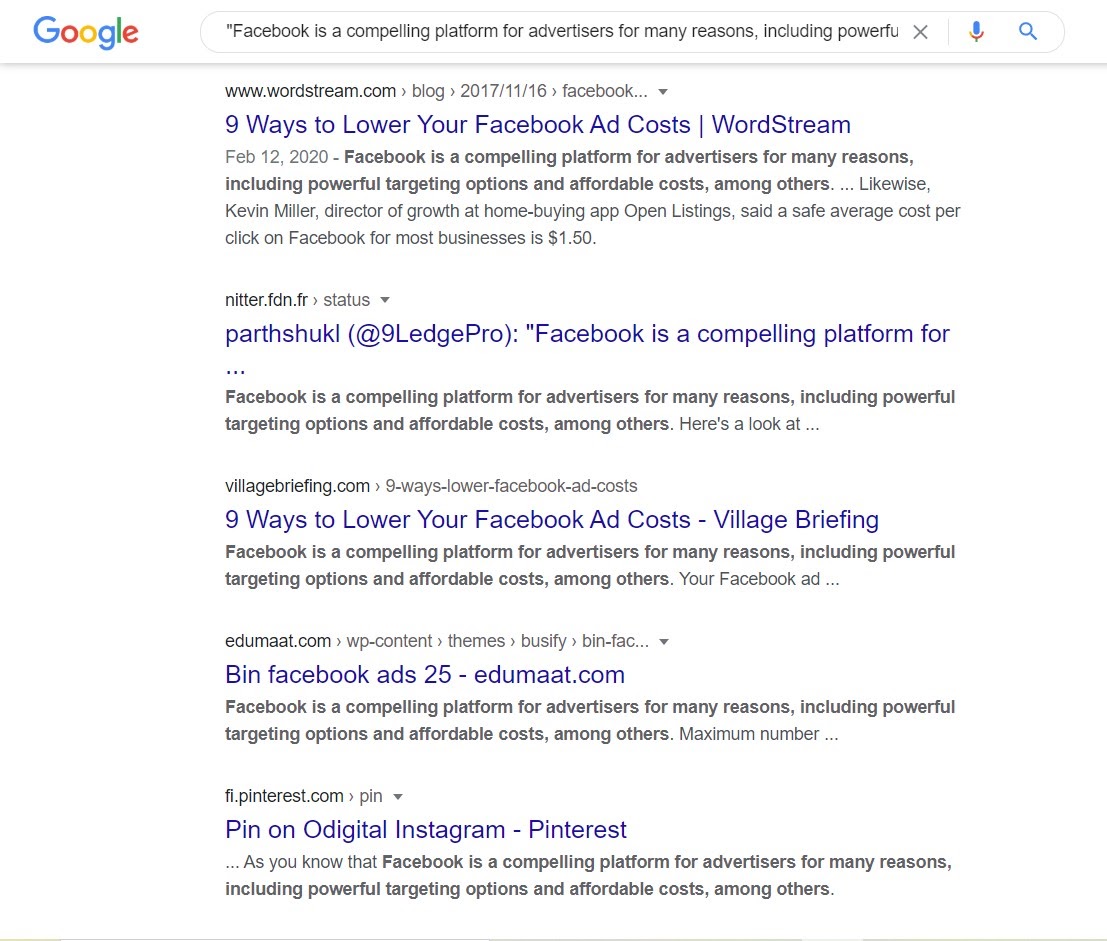Click the magnifying glass to search
1107x941 pixels.
tap(1027, 31)
